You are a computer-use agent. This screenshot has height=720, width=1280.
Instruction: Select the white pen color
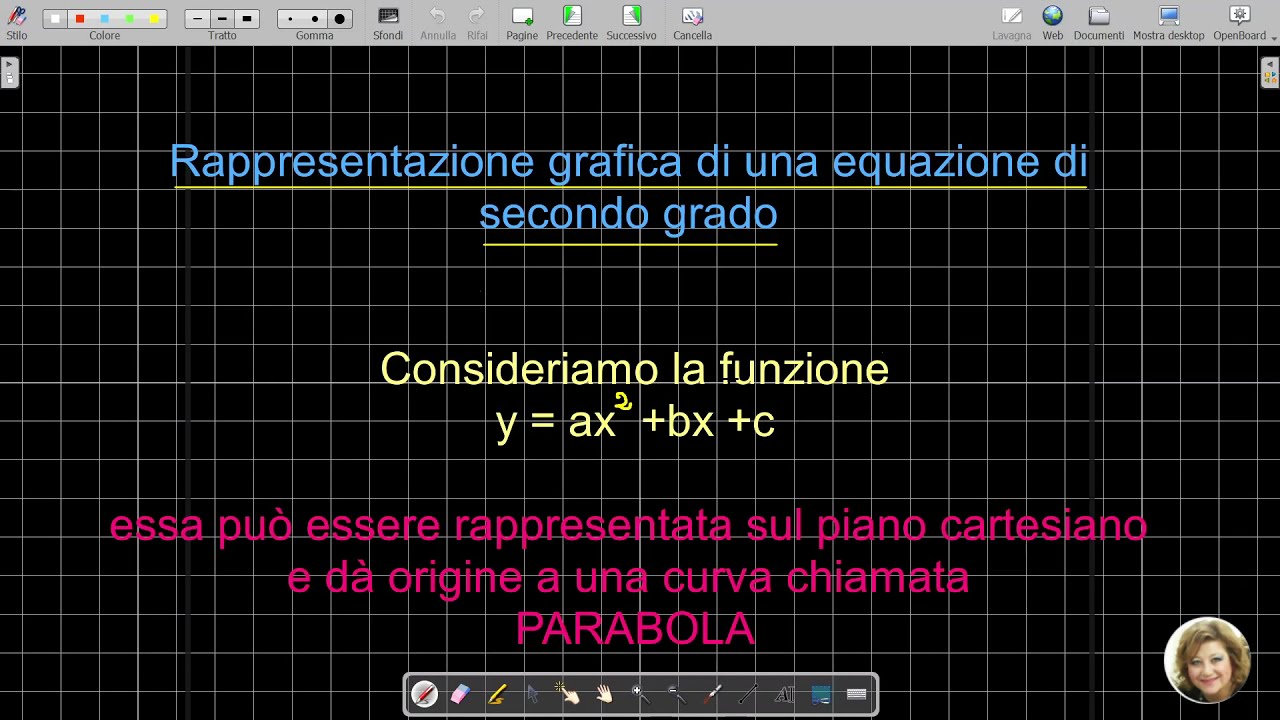click(x=56, y=18)
